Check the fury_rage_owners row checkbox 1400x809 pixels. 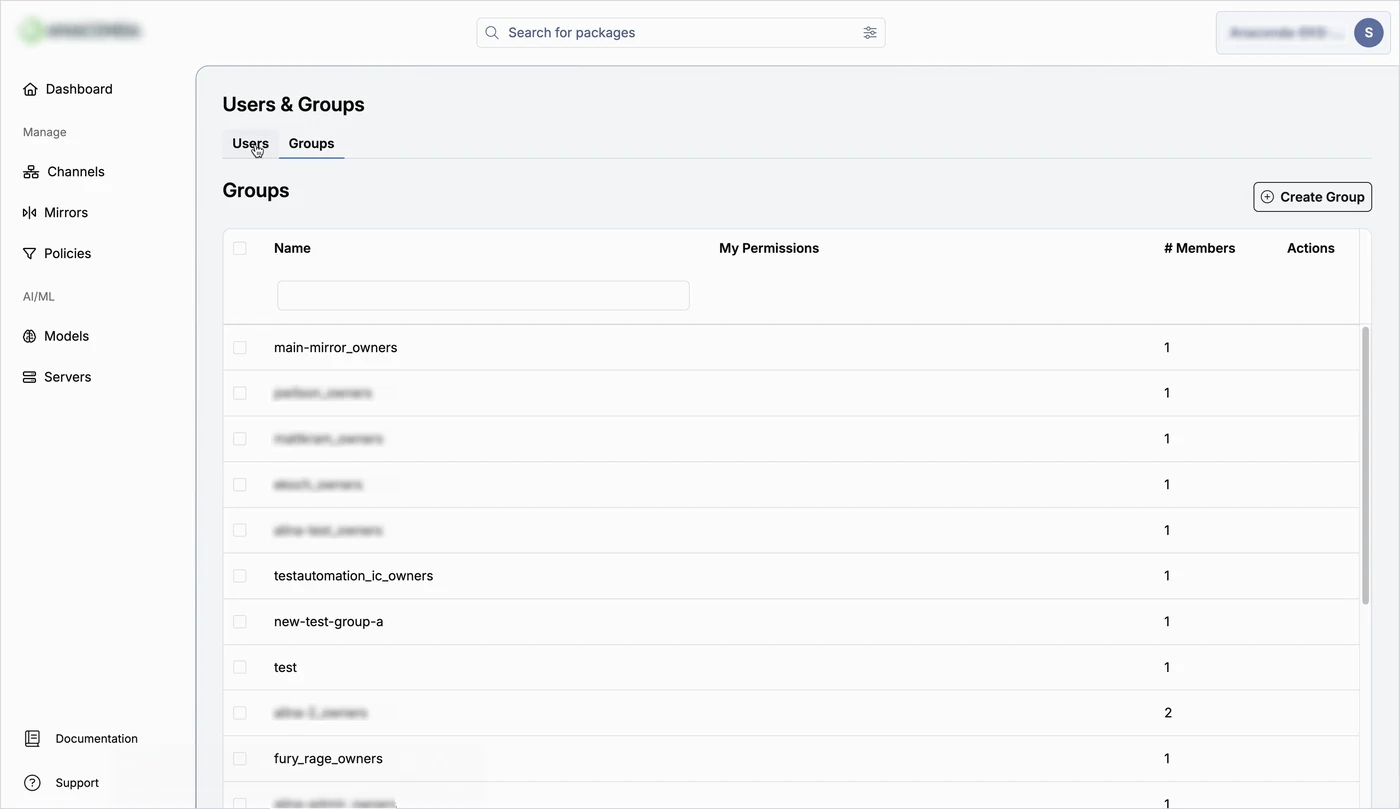tap(240, 759)
